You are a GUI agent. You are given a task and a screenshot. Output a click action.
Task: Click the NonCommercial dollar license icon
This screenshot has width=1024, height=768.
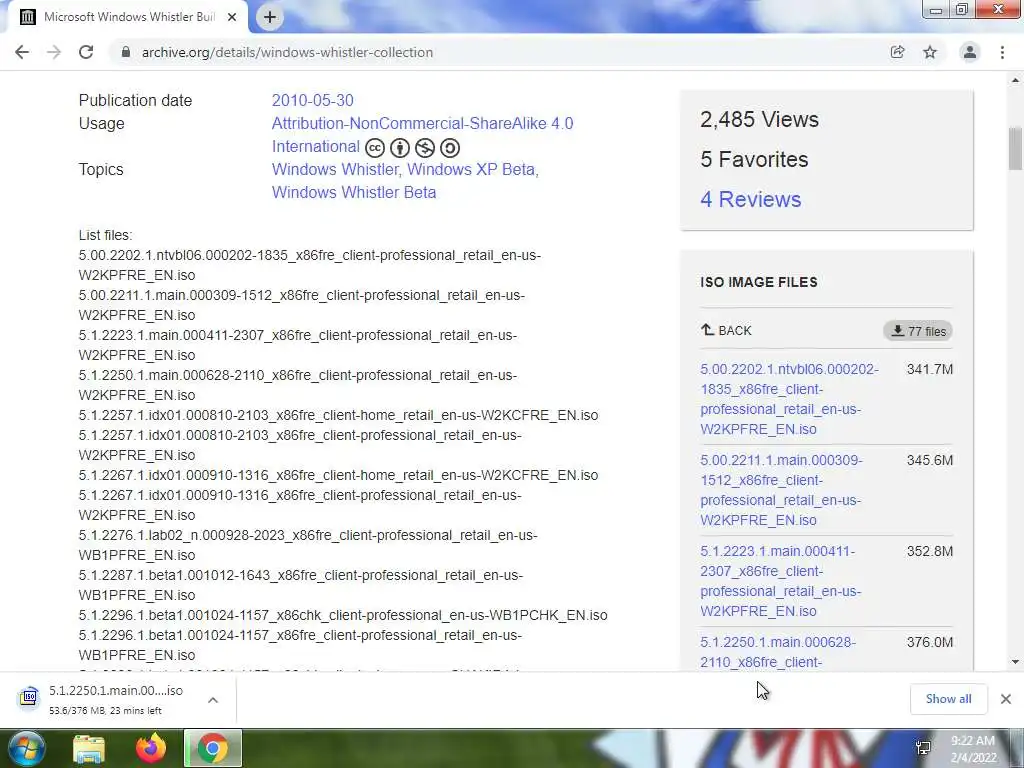[424, 148]
